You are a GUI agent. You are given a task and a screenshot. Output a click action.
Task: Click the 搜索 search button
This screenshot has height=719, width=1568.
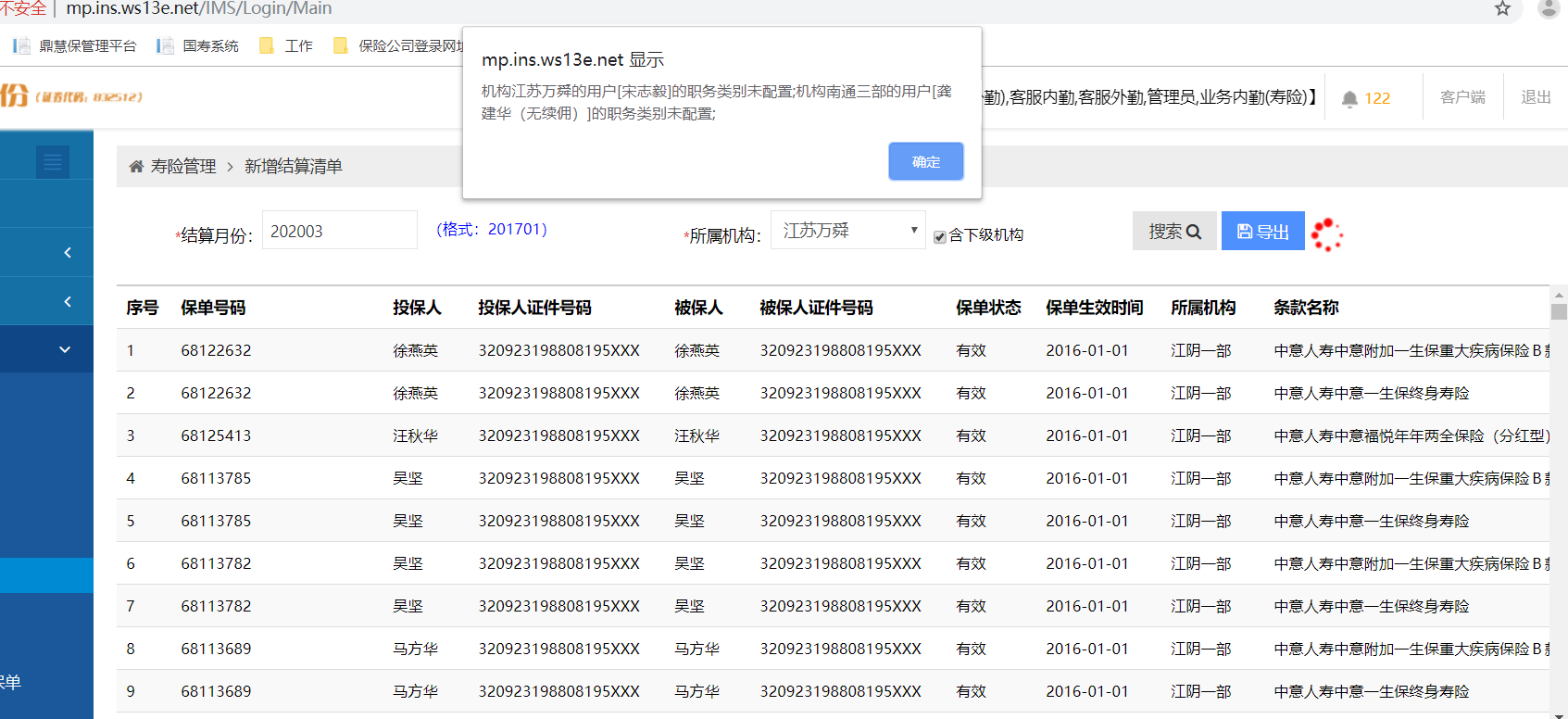[1173, 232]
